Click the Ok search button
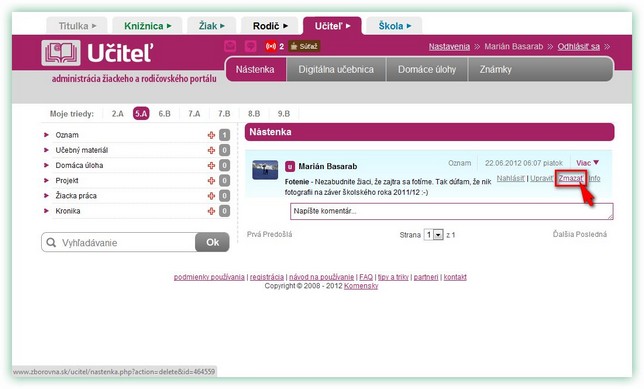 click(212, 242)
